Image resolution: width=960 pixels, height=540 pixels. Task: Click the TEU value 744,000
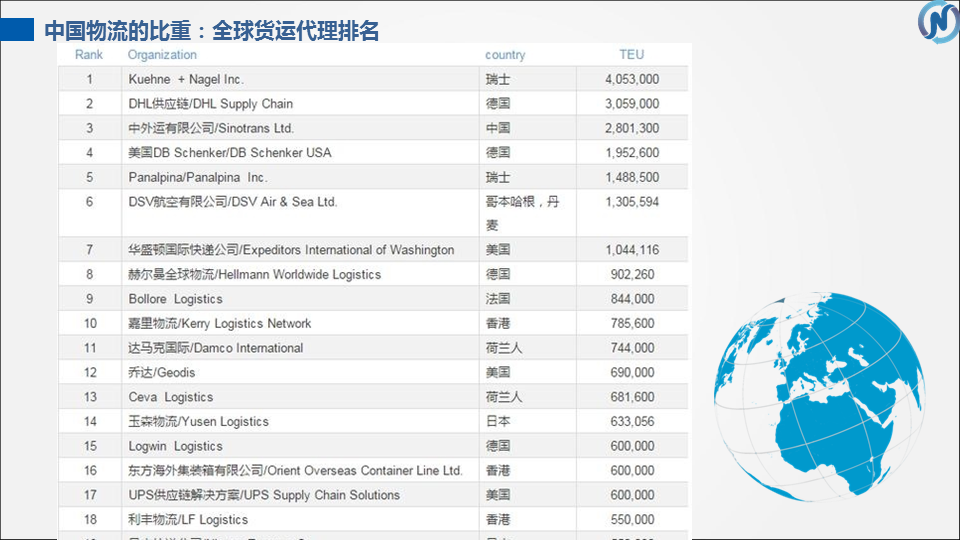coord(632,348)
